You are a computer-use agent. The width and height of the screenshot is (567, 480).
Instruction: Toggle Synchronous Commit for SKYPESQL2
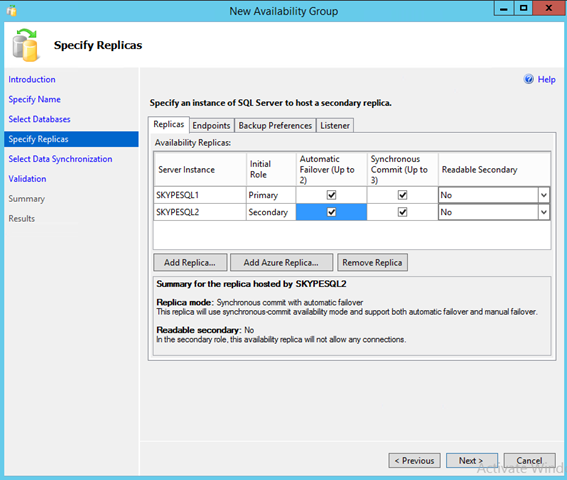point(402,212)
